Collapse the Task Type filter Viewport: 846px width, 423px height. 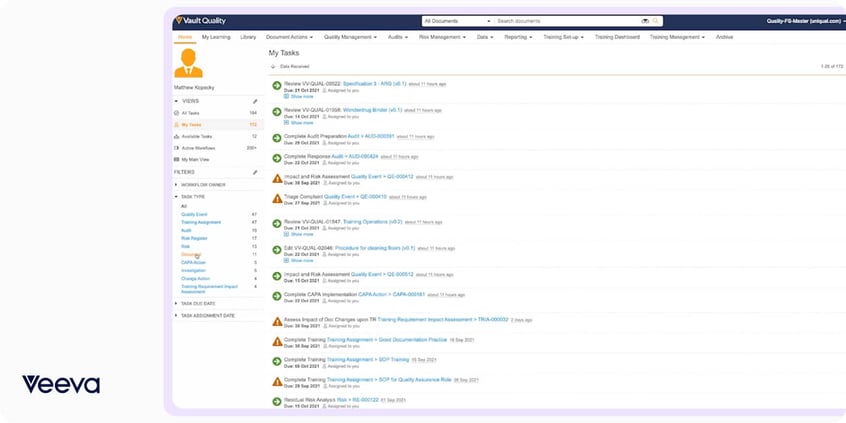[x=176, y=197]
